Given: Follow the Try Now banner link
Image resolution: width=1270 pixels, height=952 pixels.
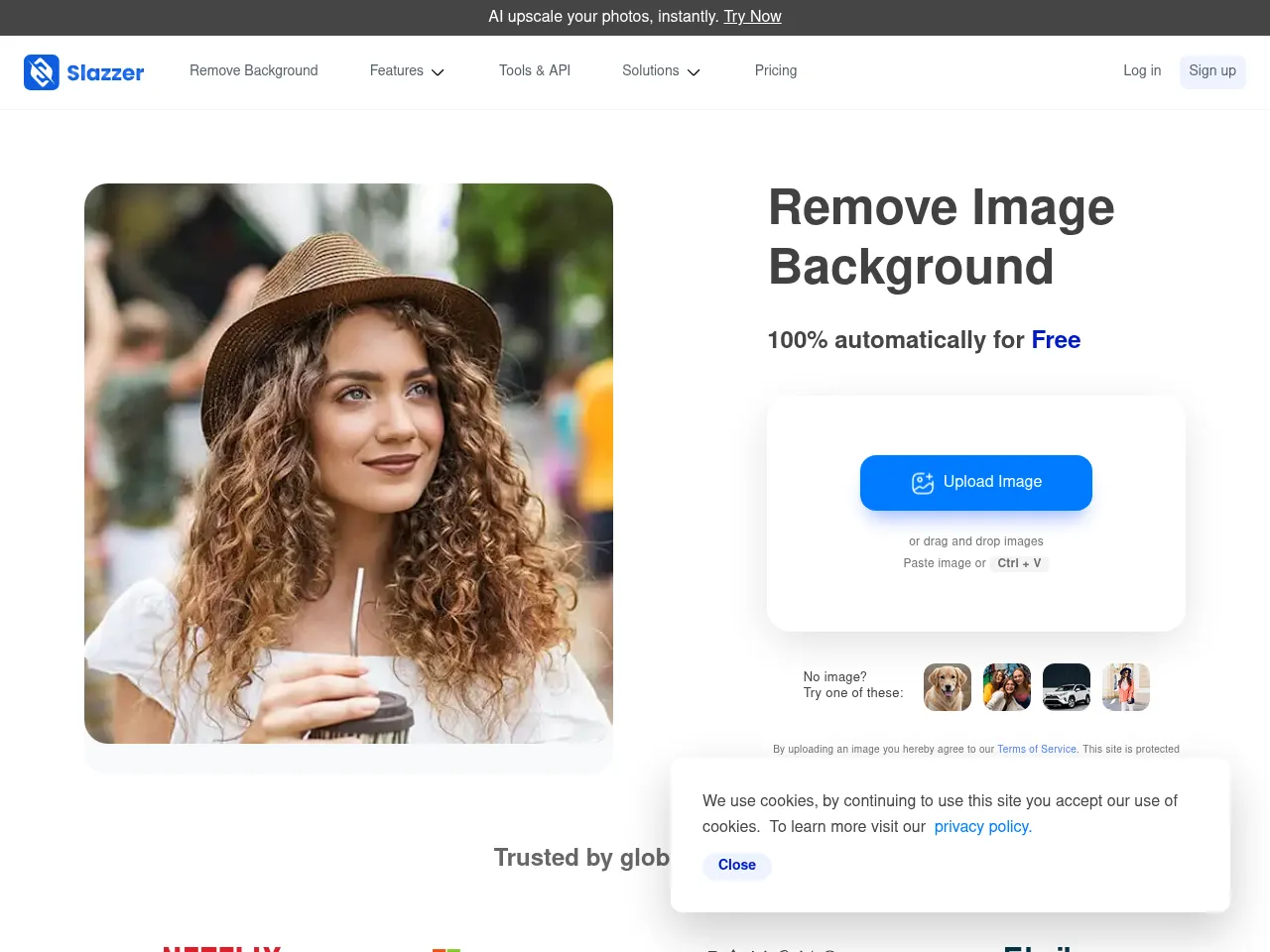Looking at the screenshot, I should (x=752, y=17).
